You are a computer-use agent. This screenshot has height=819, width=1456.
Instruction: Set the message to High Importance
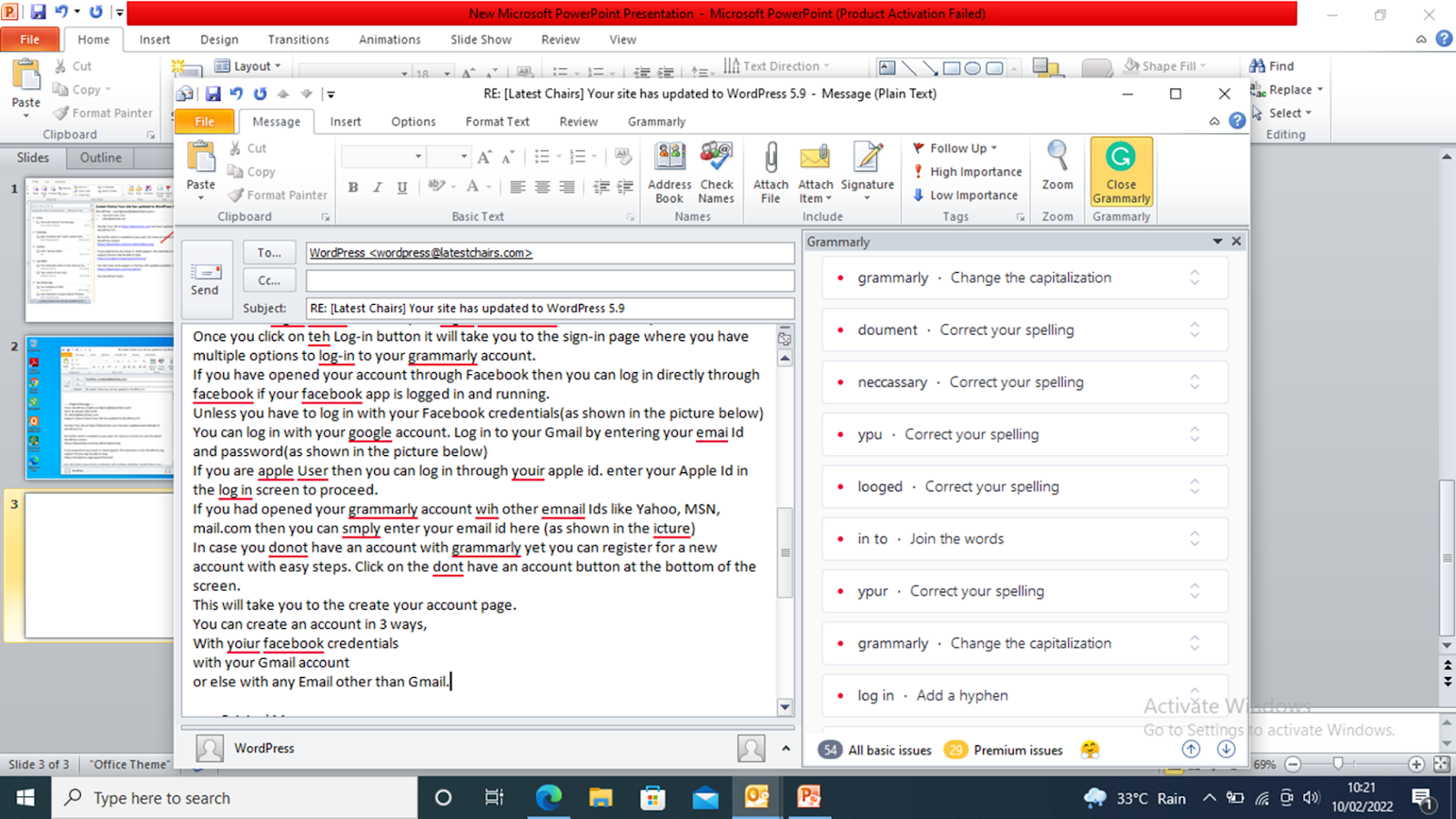pyautogui.click(x=967, y=172)
